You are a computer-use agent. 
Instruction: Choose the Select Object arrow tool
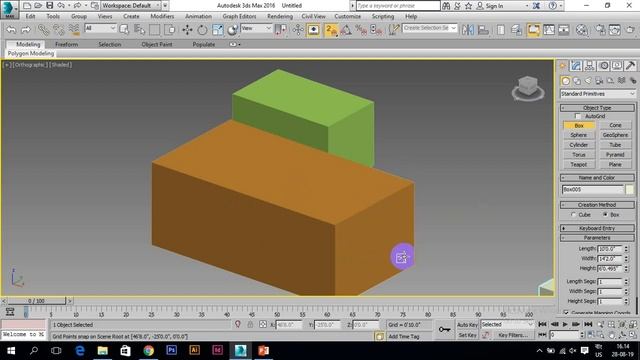click(124, 29)
